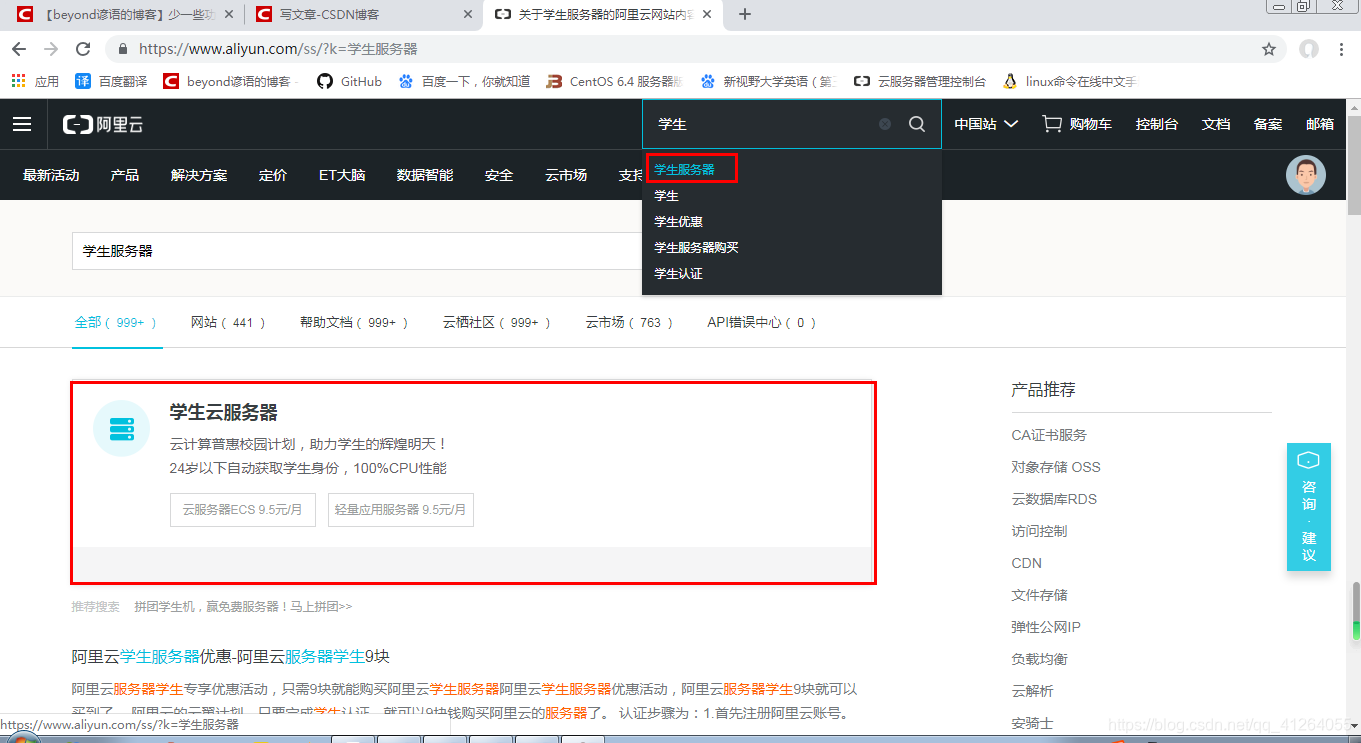Click the header search magnifier icon
This screenshot has width=1361, height=743.
pos(917,124)
